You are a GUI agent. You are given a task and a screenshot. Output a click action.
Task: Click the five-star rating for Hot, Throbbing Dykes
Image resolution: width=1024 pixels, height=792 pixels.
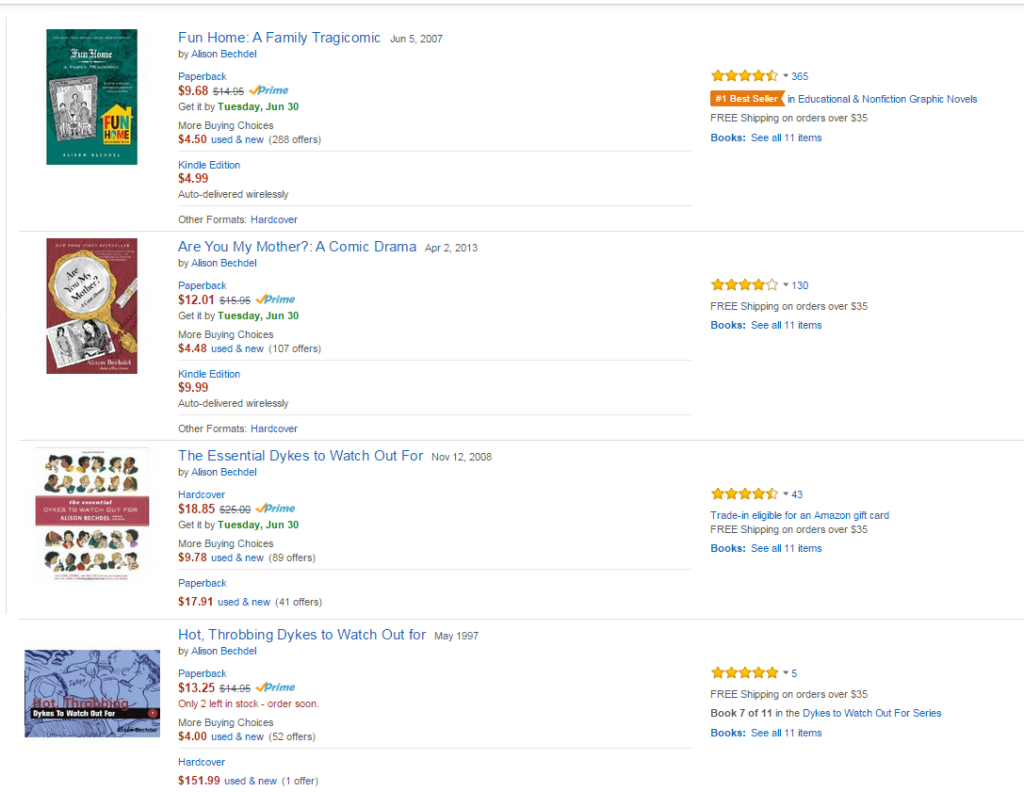tap(744, 673)
